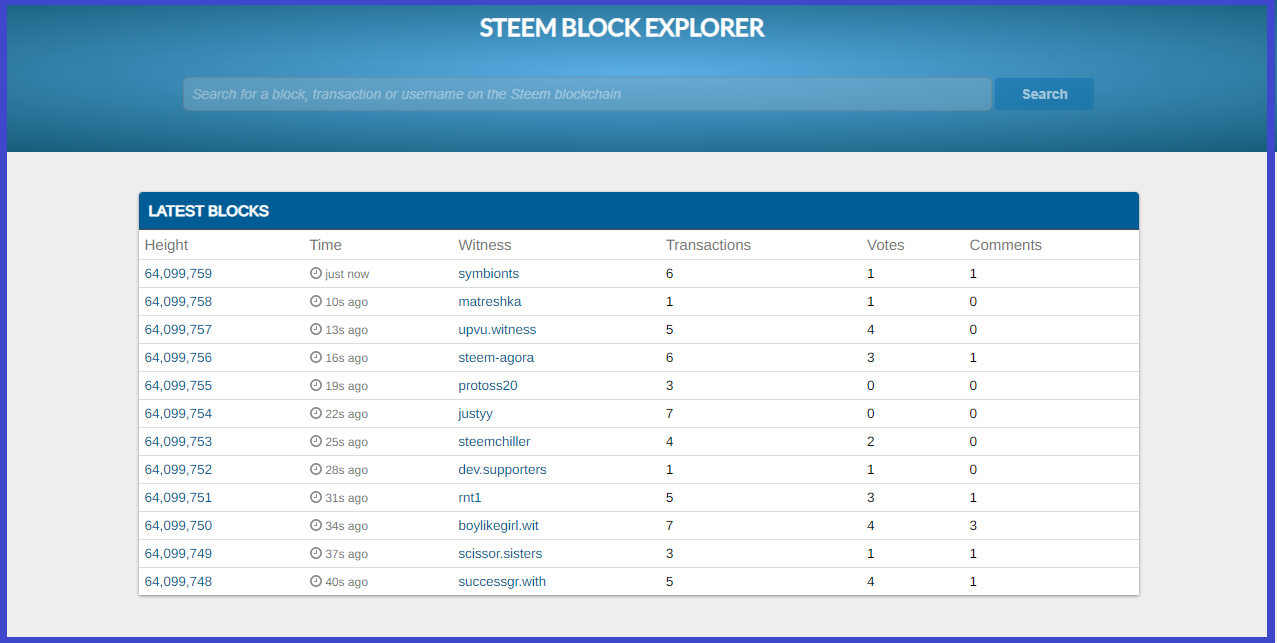
Task: Open block 64,099,752
Action: (178, 469)
